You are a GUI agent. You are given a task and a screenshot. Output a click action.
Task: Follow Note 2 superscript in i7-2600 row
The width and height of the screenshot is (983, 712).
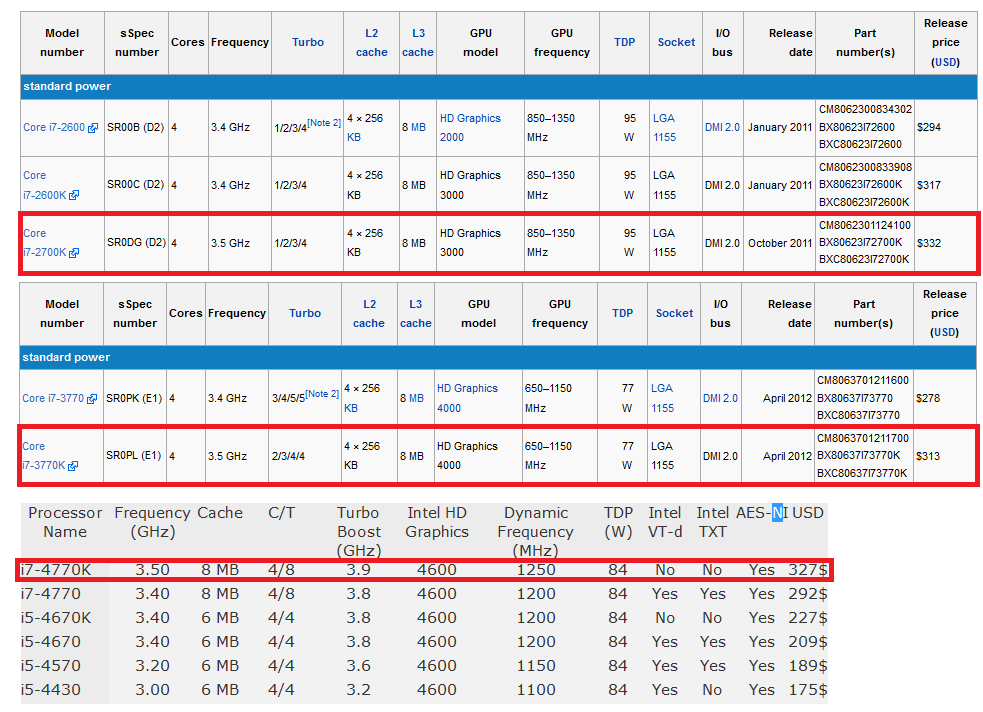coord(324,123)
